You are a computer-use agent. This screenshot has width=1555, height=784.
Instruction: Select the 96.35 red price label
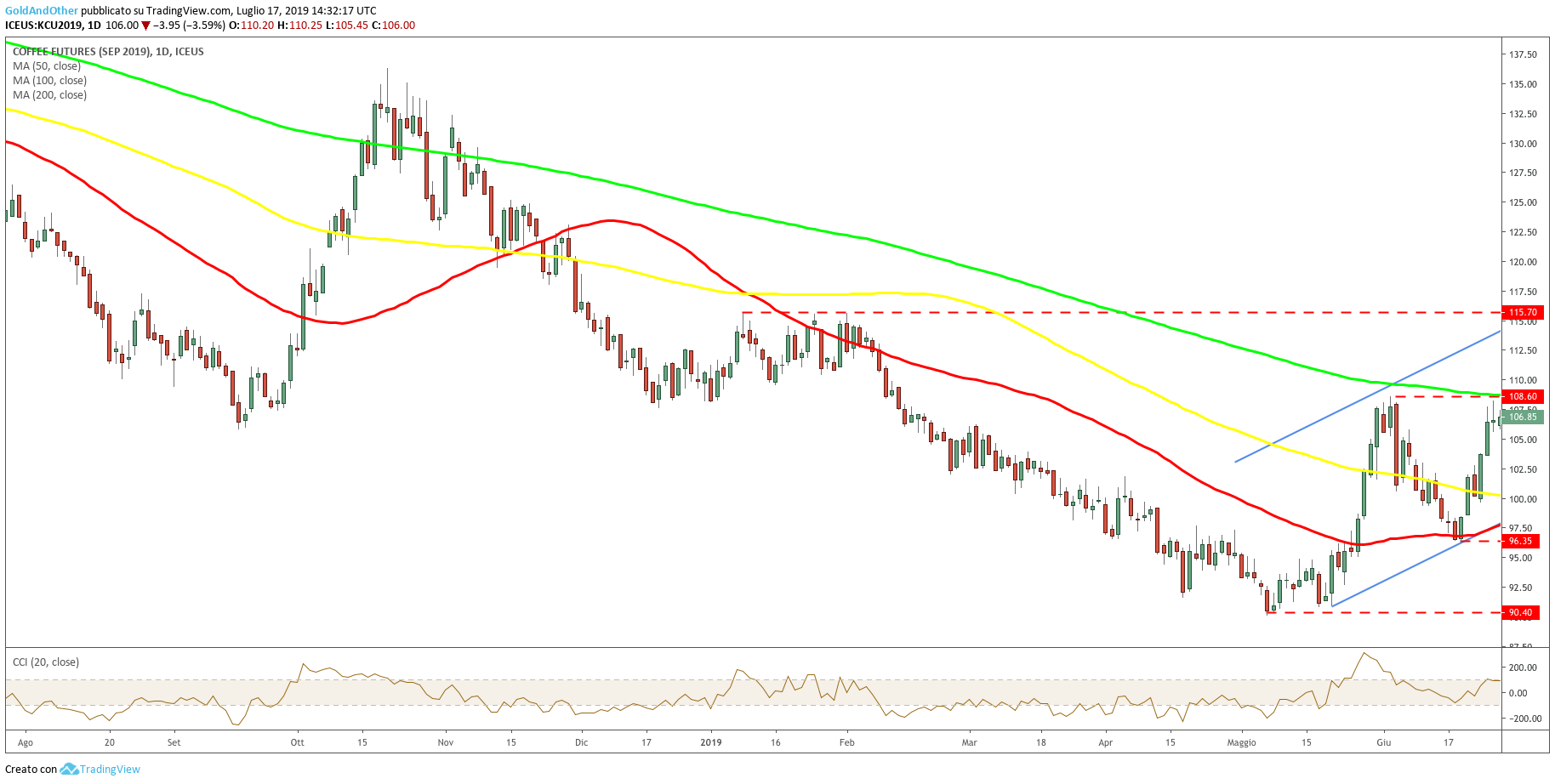(x=1520, y=542)
